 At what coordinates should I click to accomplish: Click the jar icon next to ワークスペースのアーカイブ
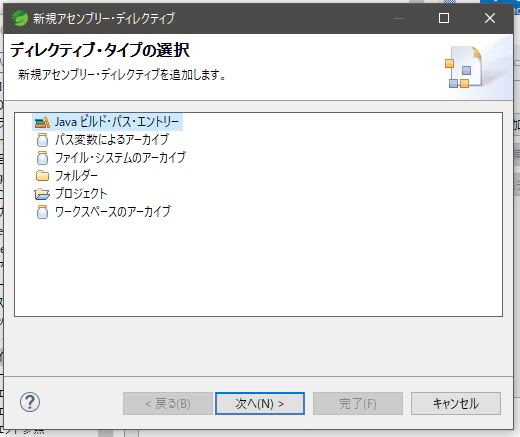pyautogui.click(x=42, y=212)
